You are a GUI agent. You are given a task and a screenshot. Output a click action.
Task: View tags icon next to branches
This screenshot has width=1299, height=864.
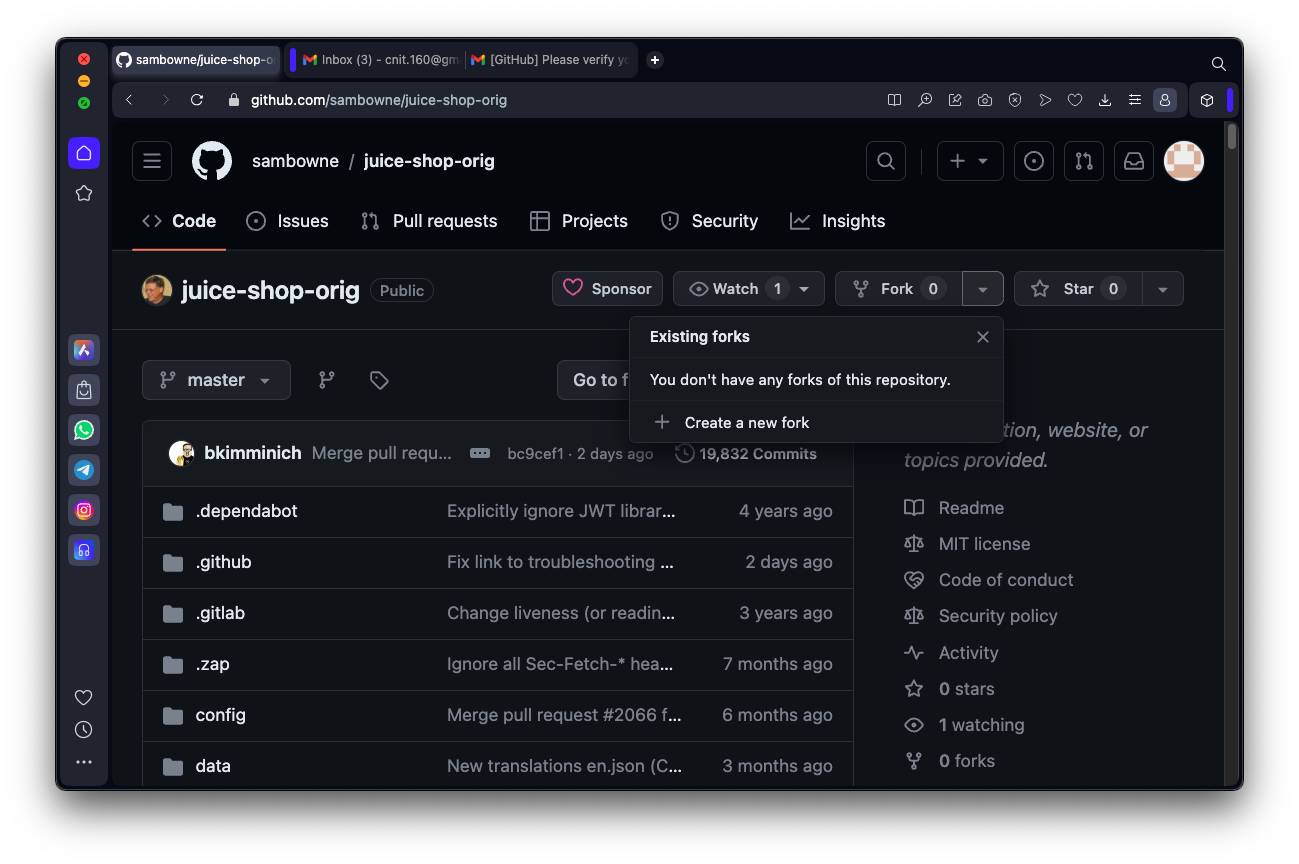click(x=379, y=380)
